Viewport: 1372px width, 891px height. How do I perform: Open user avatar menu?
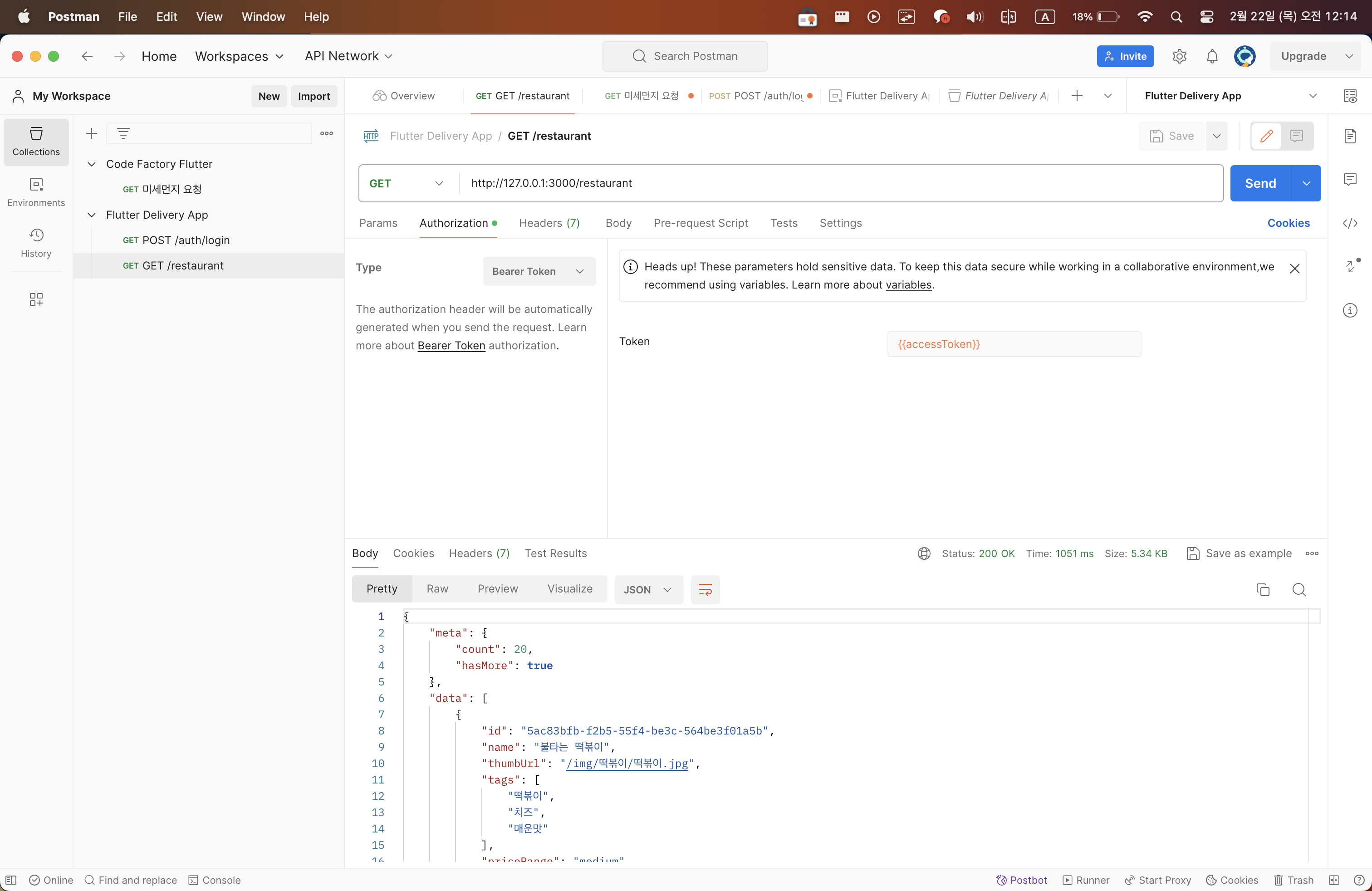click(x=1245, y=56)
